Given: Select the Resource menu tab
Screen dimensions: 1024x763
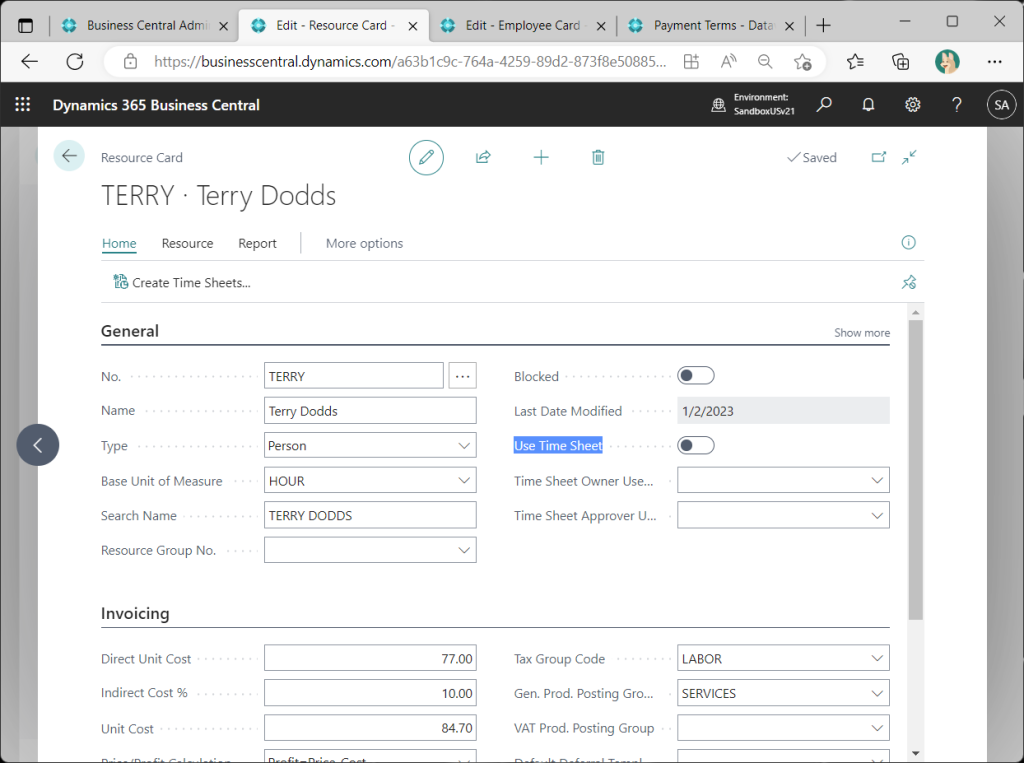Looking at the screenshot, I should point(187,243).
